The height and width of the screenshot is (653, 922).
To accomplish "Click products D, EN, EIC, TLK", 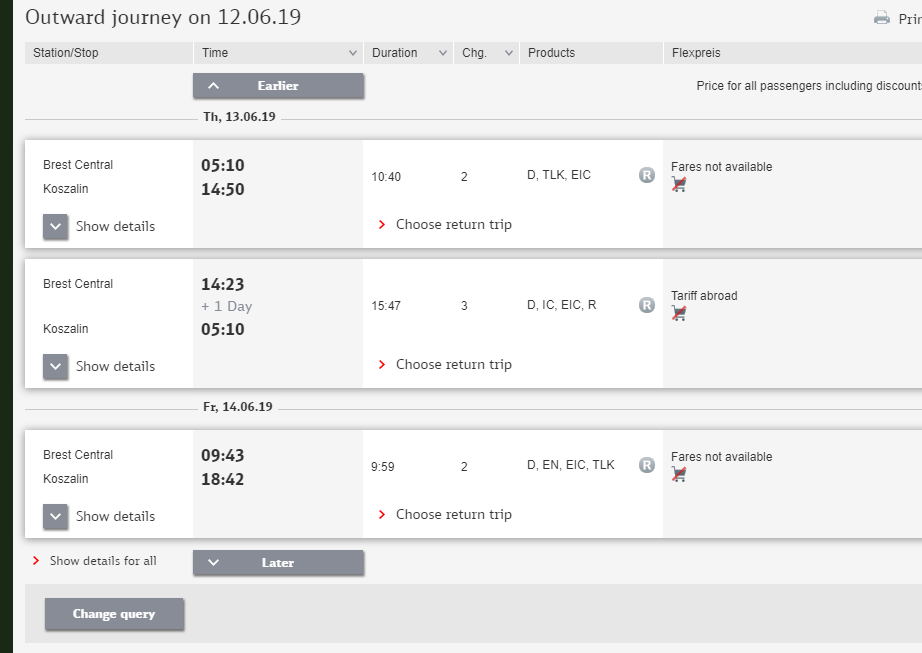I will tap(570, 465).
